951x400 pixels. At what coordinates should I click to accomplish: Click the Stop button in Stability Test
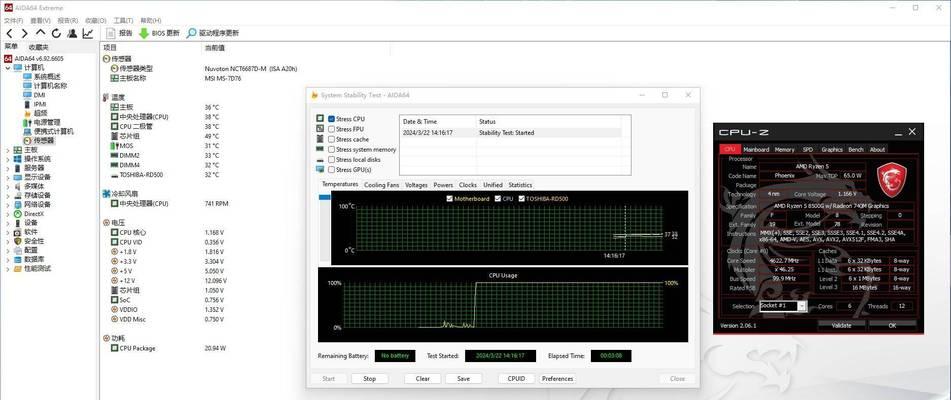click(x=369, y=379)
